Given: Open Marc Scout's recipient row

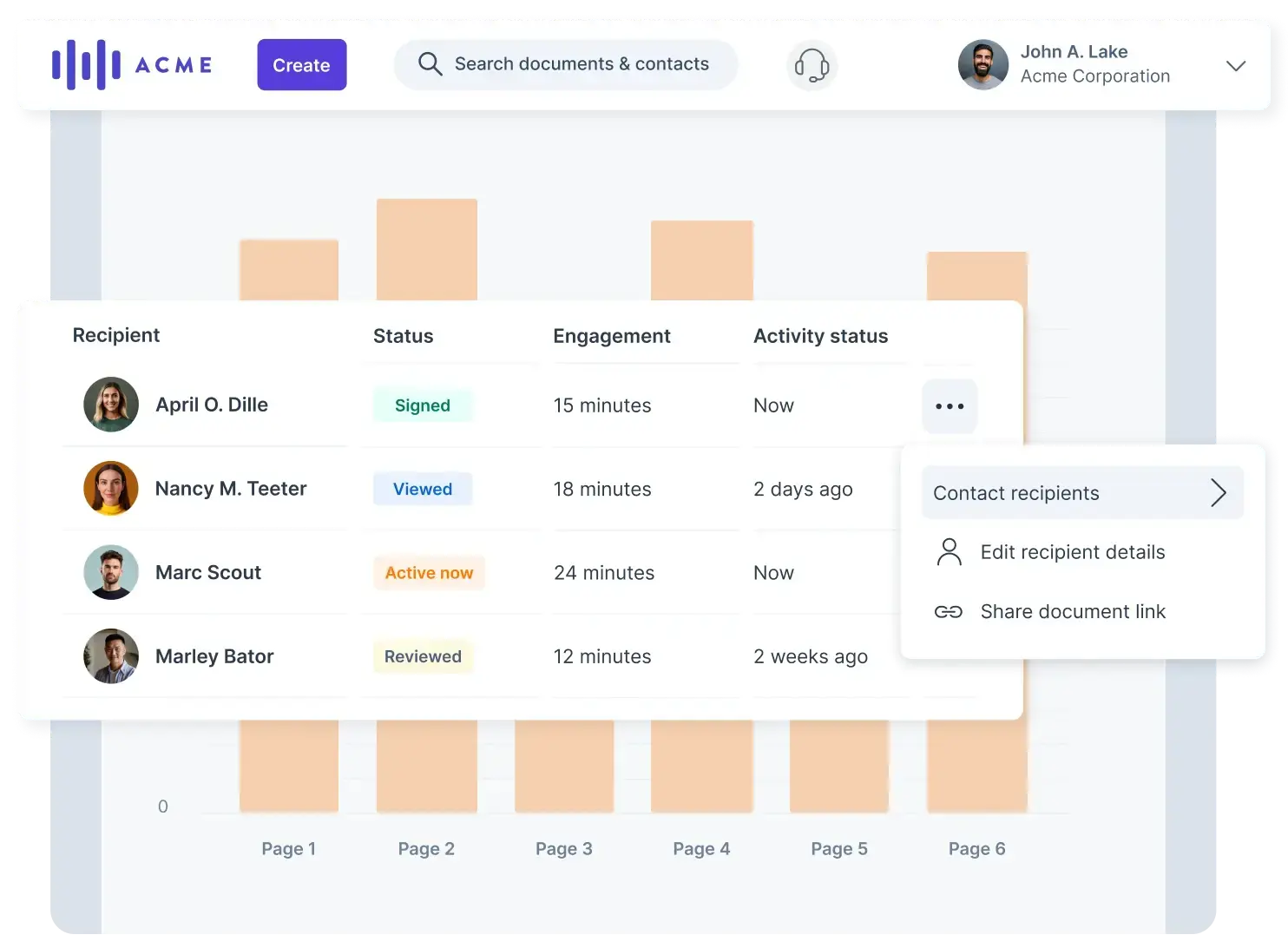Looking at the screenshot, I should (x=208, y=573).
